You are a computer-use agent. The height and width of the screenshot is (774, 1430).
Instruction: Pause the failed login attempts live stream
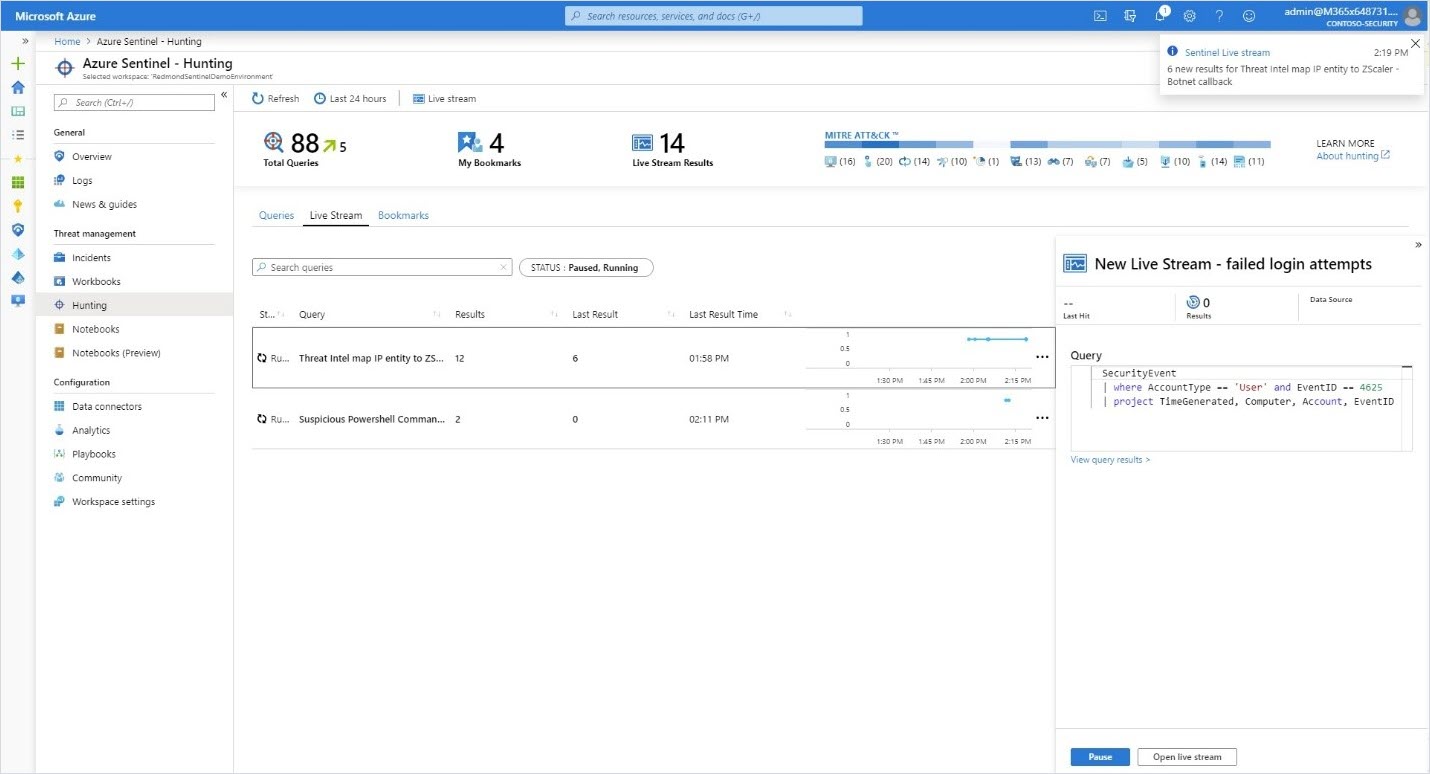click(x=1100, y=757)
